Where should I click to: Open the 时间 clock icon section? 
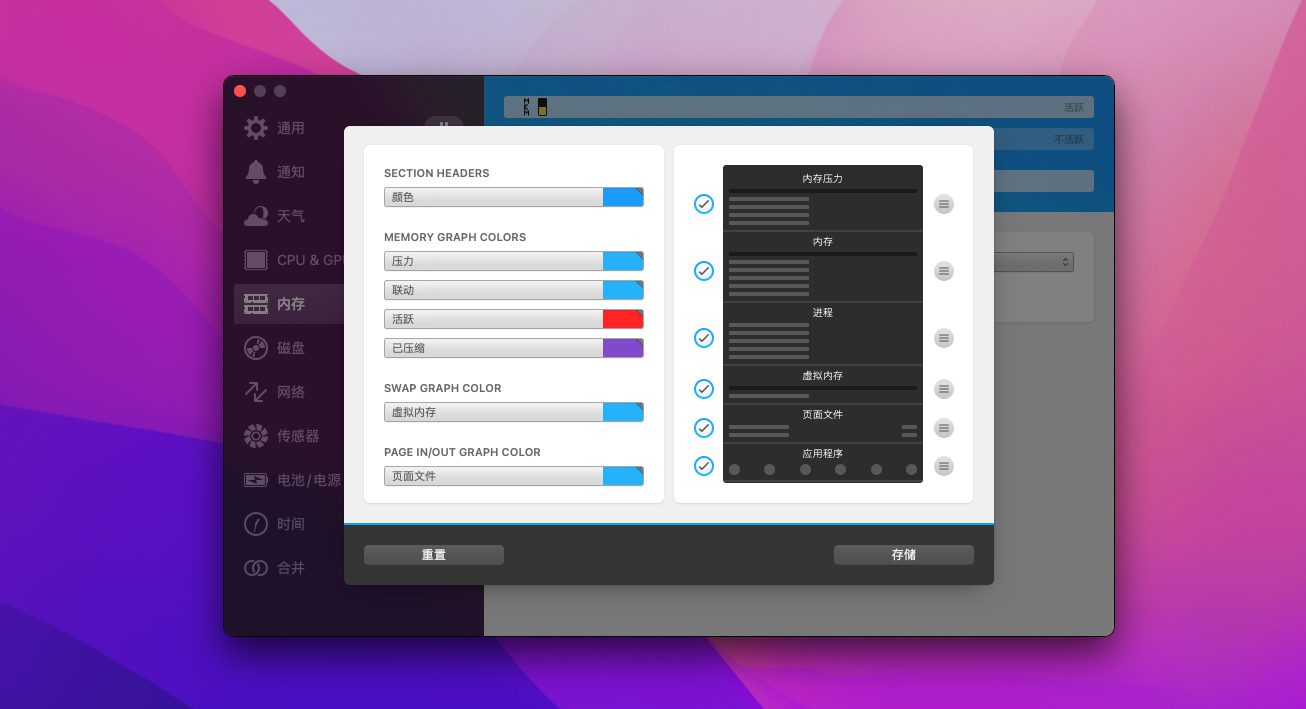click(x=256, y=524)
